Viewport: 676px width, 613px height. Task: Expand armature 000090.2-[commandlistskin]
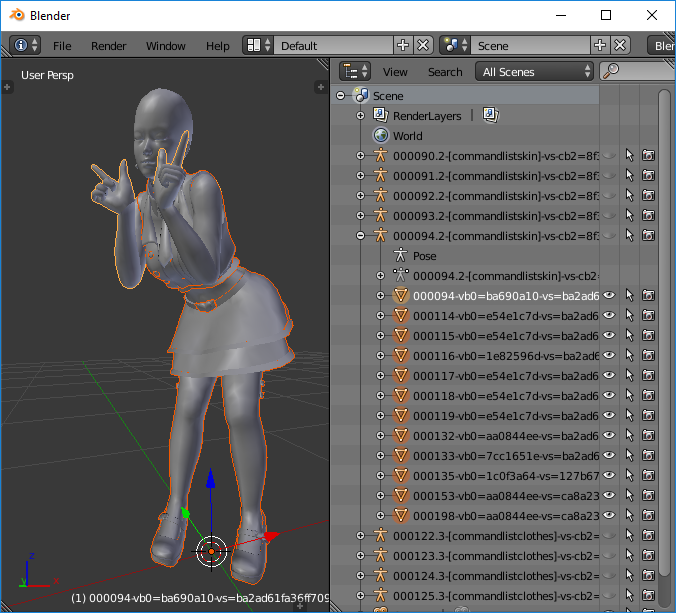coord(360,156)
